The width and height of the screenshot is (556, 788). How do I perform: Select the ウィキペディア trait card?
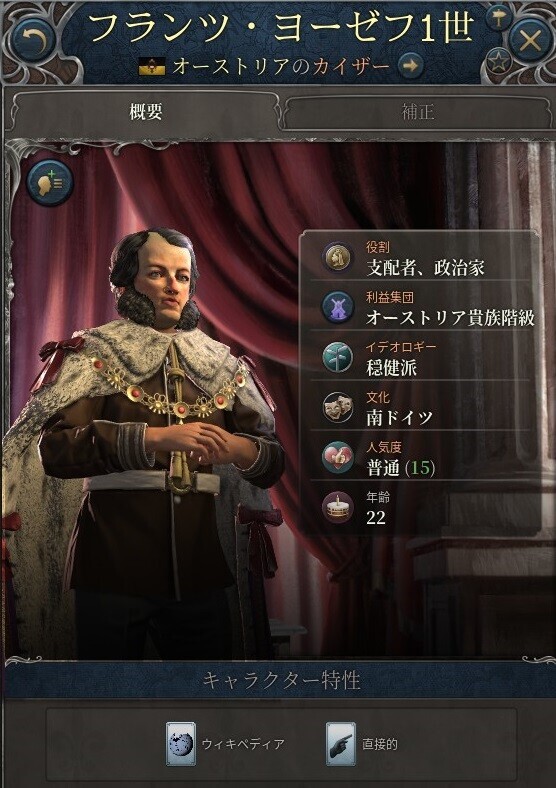click(225, 744)
